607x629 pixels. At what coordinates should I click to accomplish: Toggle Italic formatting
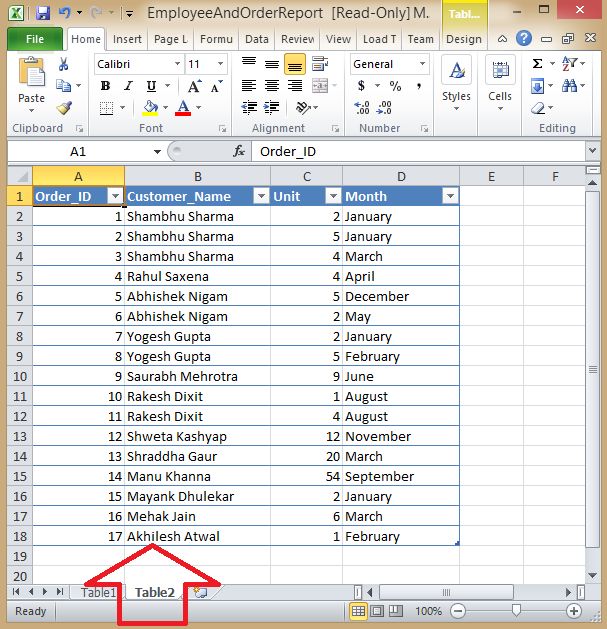pos(128,86)
